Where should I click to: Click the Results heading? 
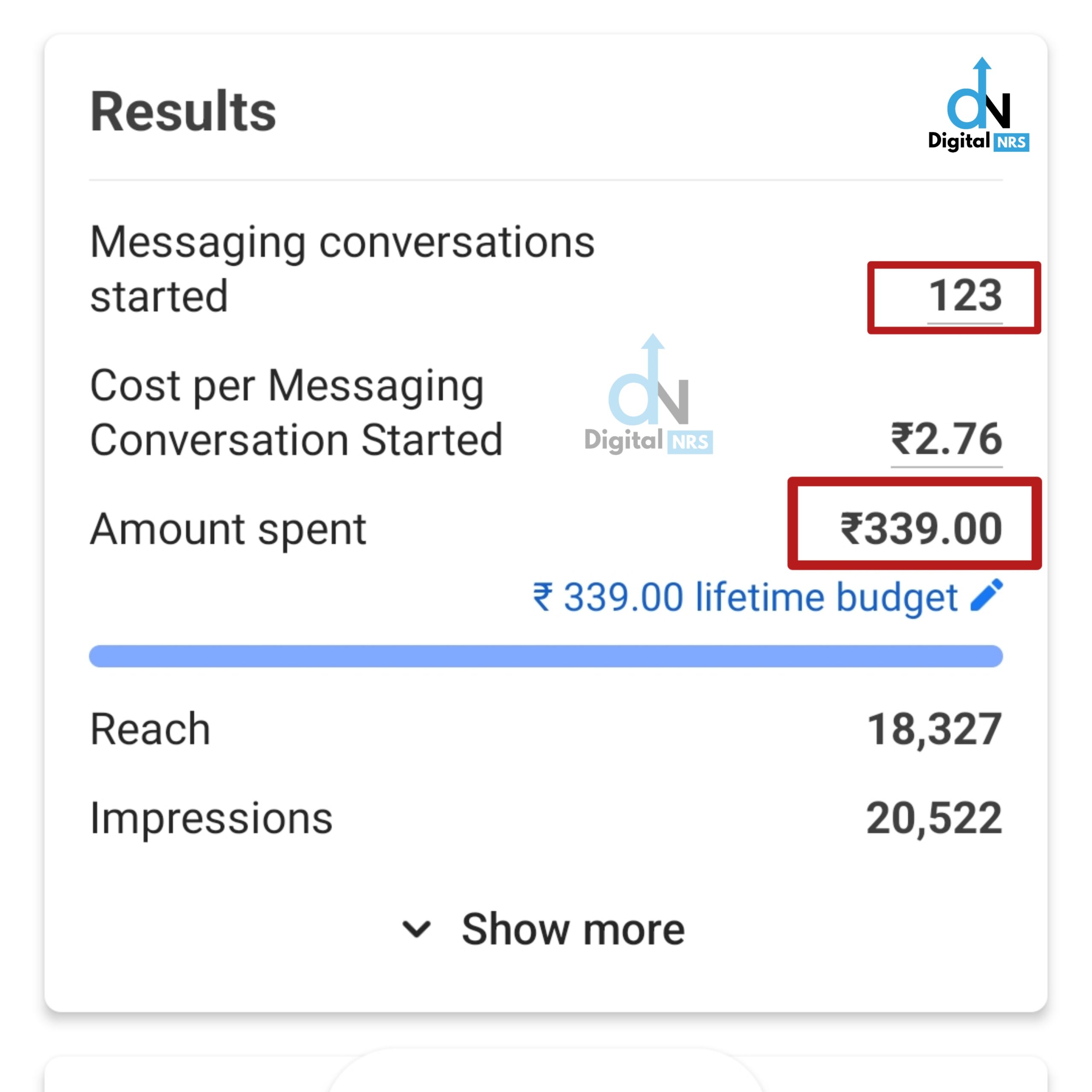click(183, 112)
